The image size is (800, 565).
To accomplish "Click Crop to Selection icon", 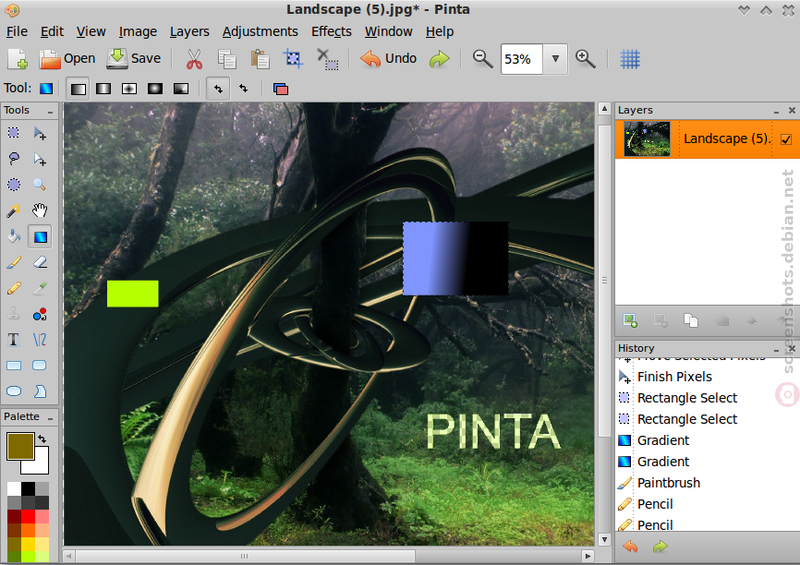I will pos(293,59).
